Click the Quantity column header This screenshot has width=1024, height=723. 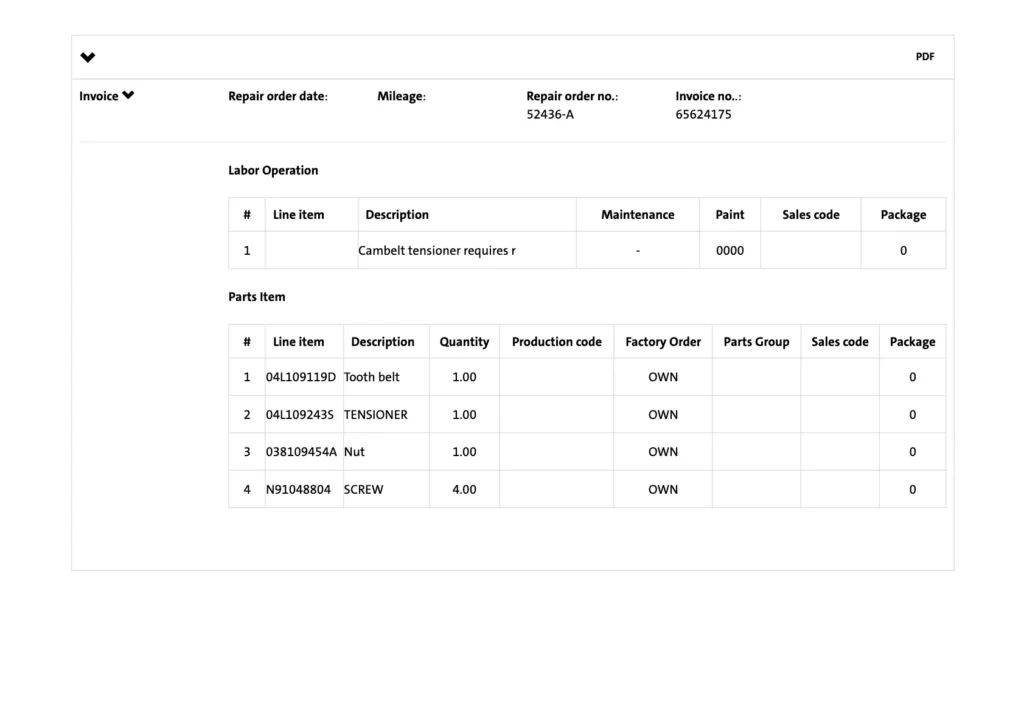(x=464, y=342)
